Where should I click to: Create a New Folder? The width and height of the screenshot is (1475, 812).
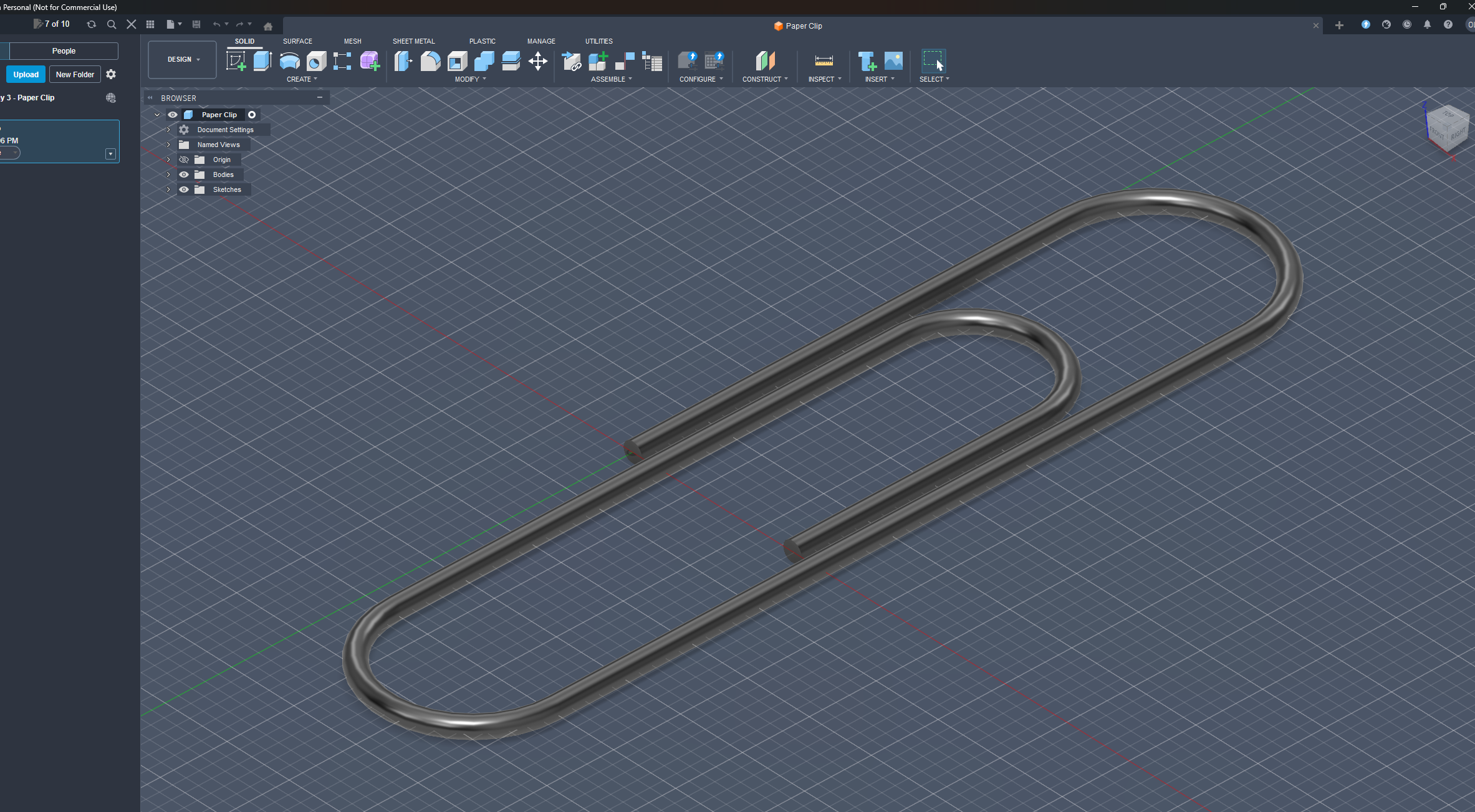pos(75,74)
